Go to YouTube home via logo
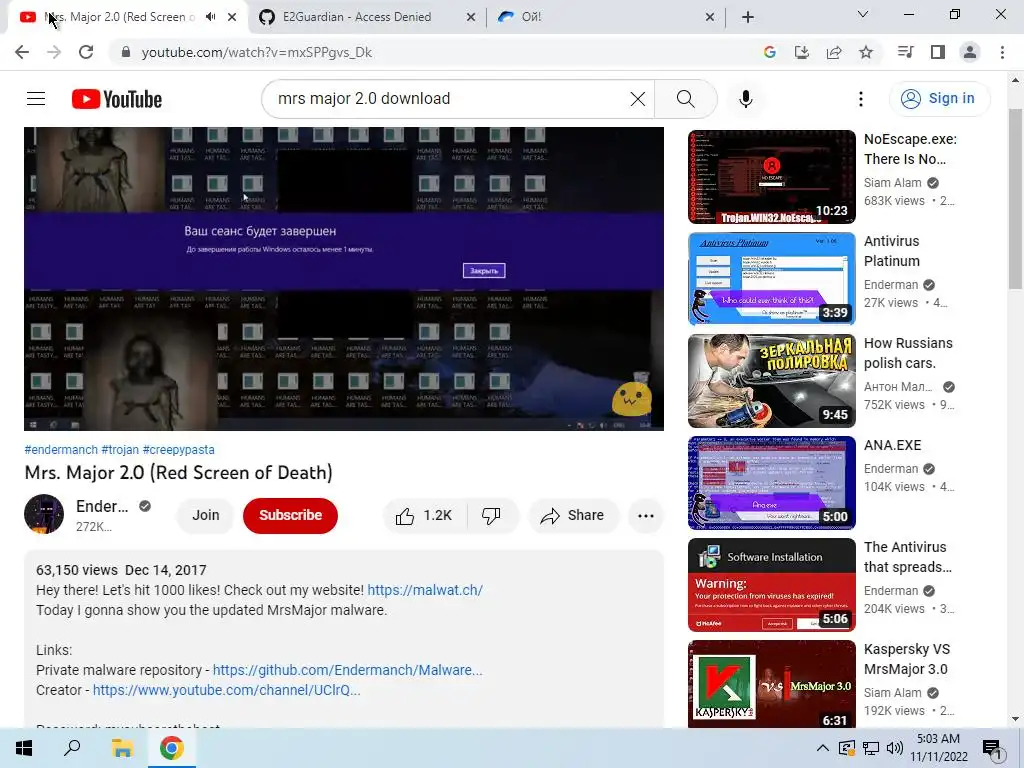Viewport: 1024px width, 768px height. point(117,99)
